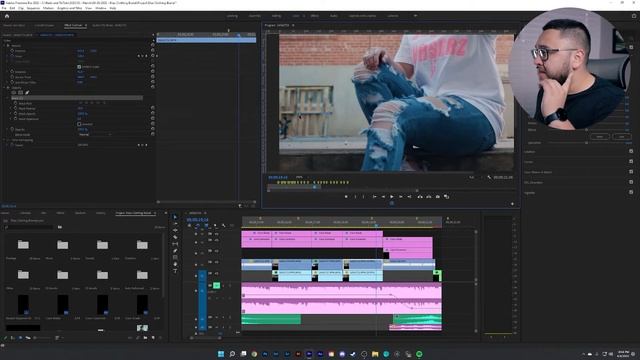Click the timeline playhead timecode

coord(198,220)
